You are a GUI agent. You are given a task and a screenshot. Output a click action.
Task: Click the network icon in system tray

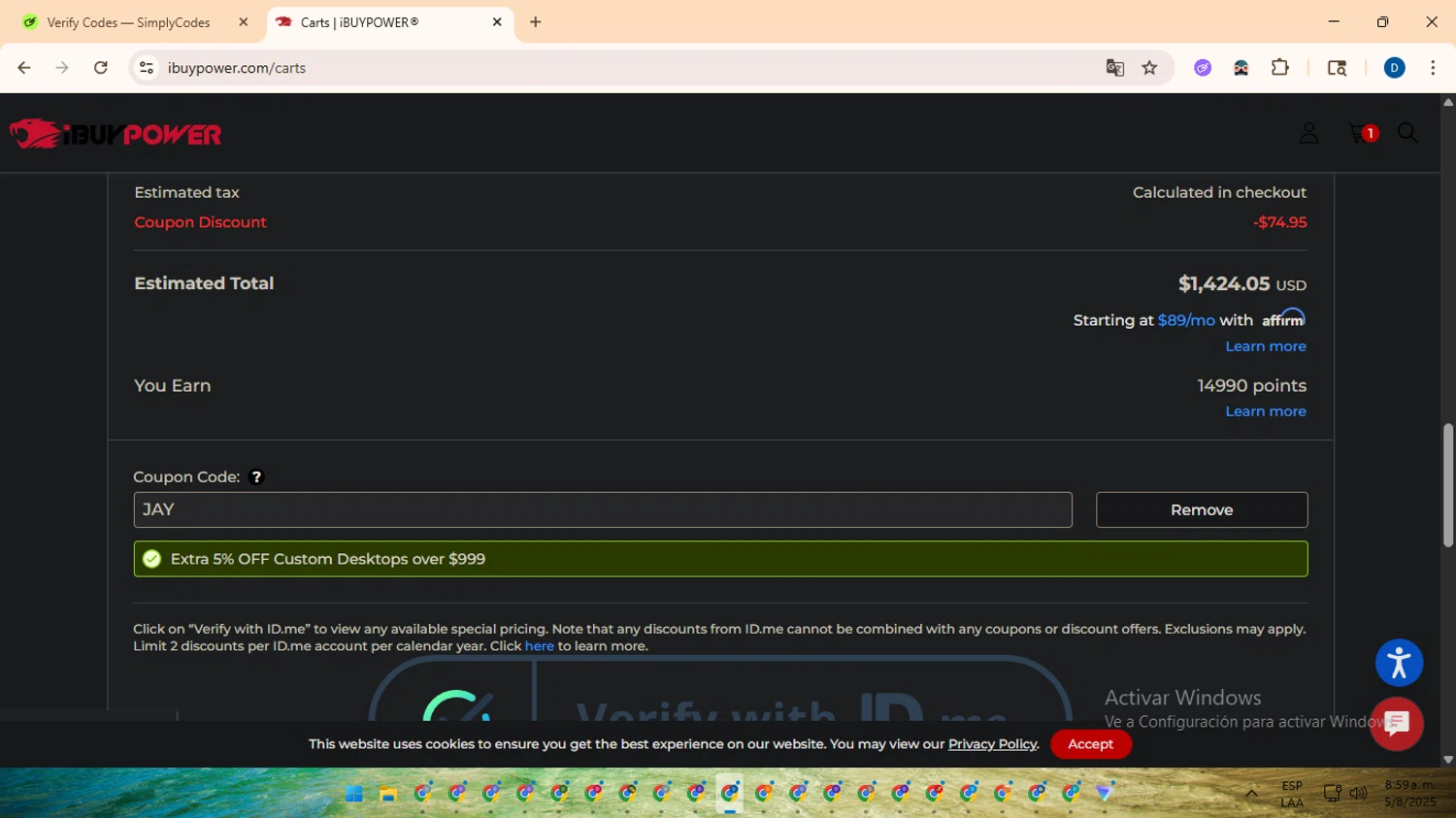click(1333, 794)
